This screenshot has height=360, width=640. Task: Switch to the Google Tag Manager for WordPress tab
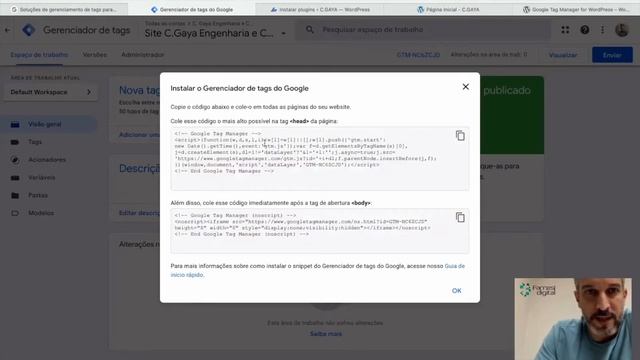coord(576,9)
